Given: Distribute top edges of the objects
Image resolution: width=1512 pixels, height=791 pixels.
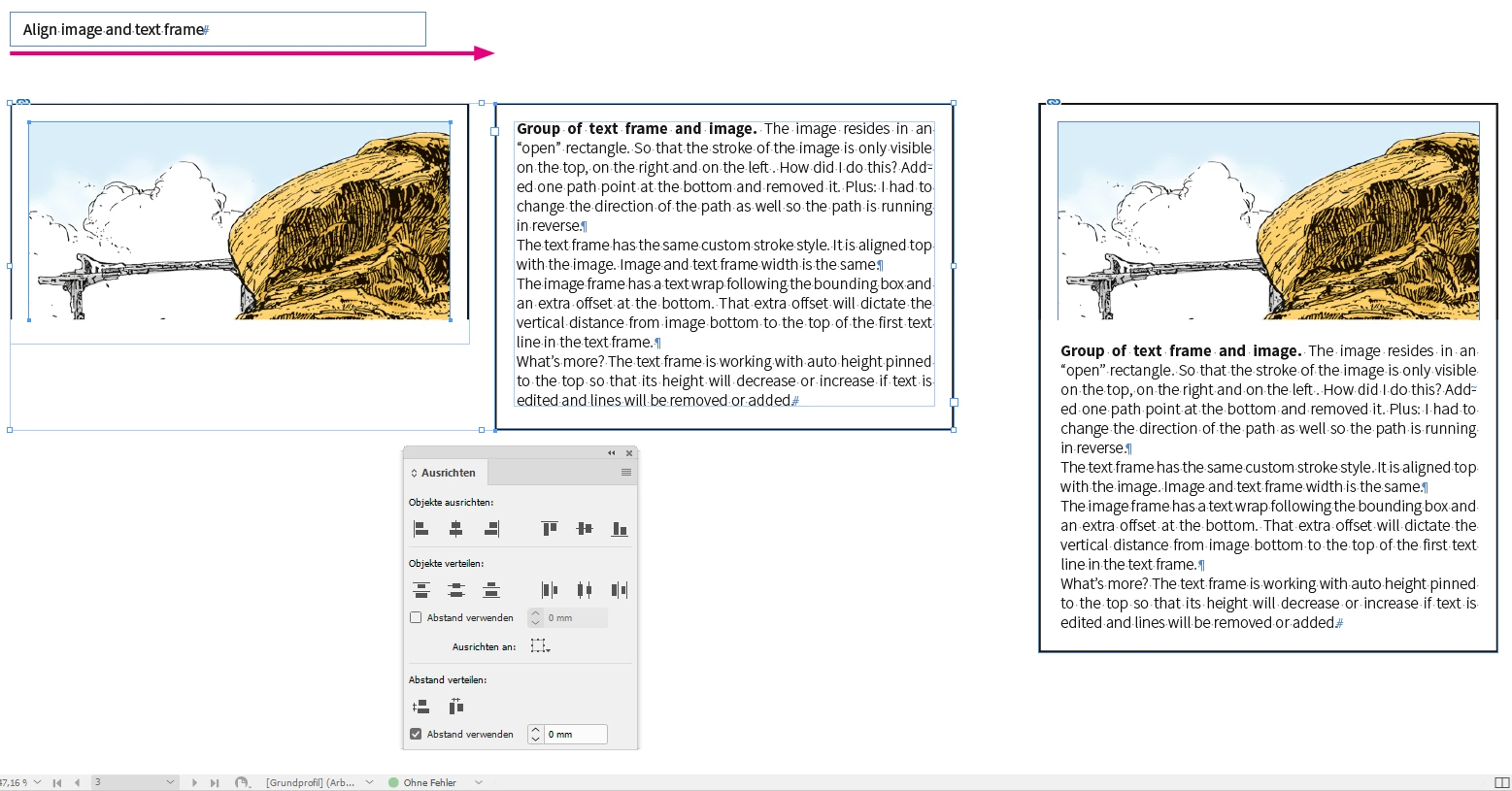Looking at the screenshot, I should (x=420, y=590).
